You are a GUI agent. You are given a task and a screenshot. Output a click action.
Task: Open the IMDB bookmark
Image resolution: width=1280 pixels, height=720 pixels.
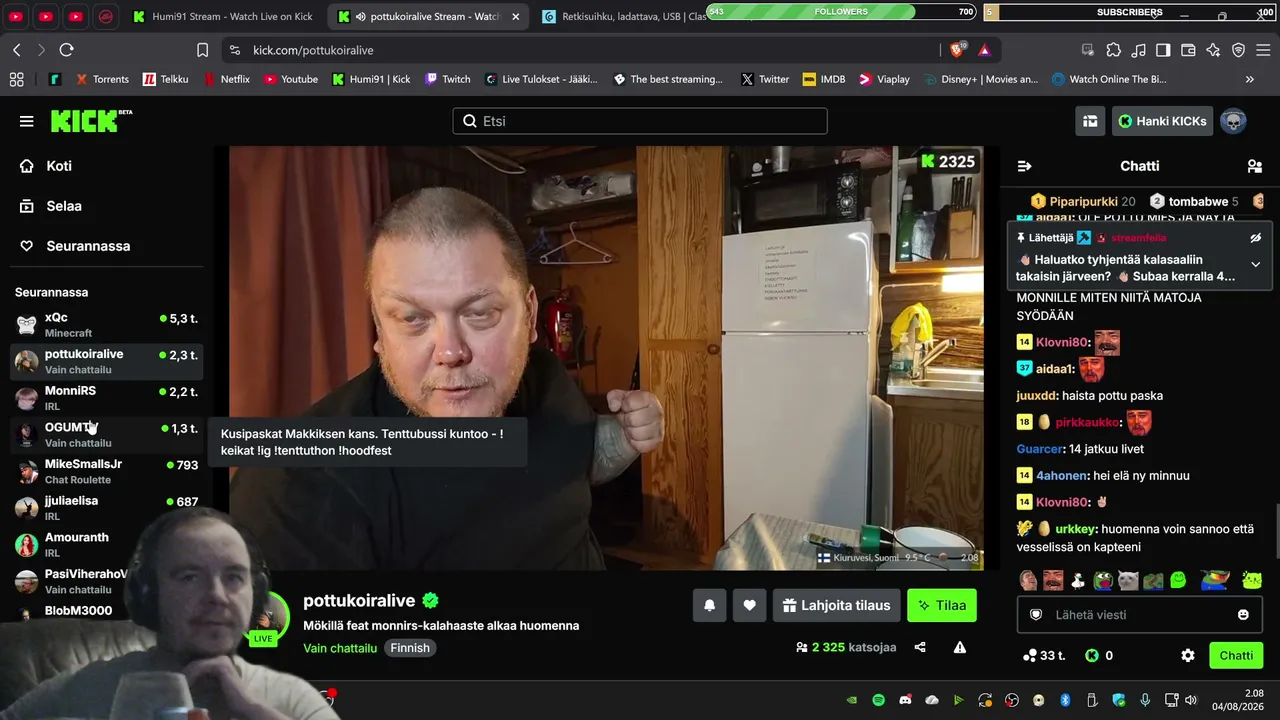(x=823, y=79)
